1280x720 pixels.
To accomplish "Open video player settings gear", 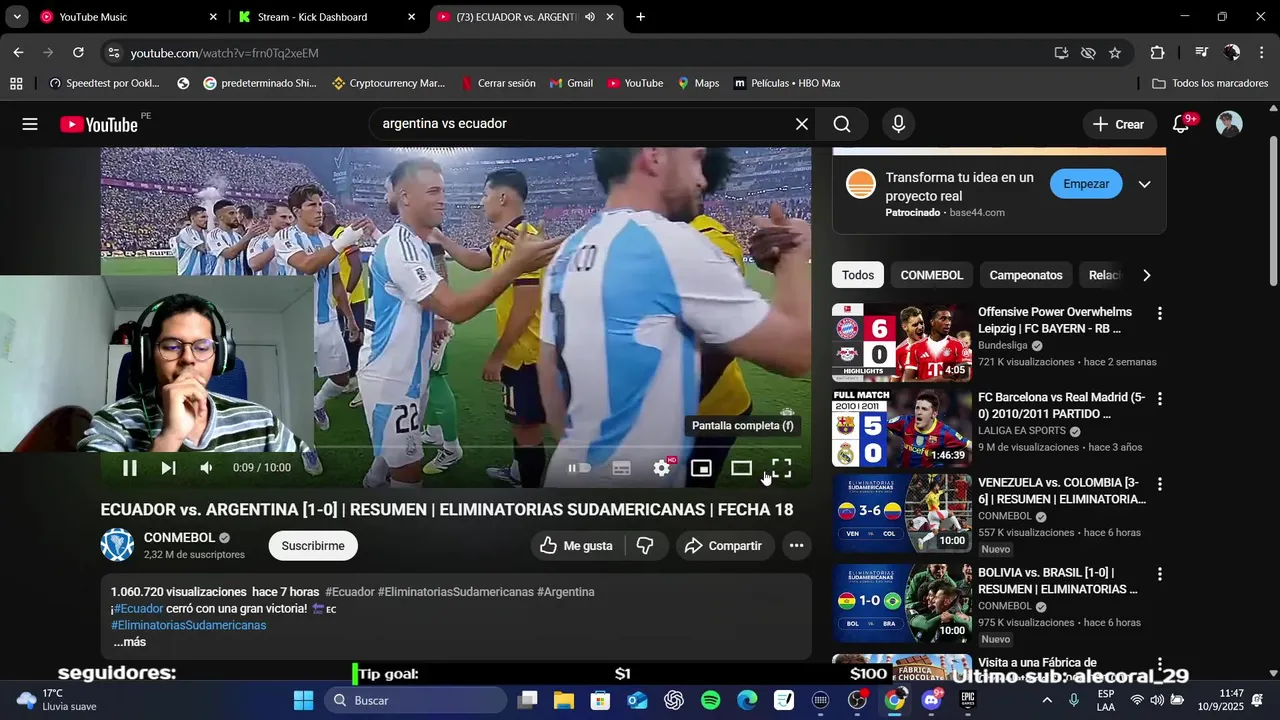I will pos(662,468).
